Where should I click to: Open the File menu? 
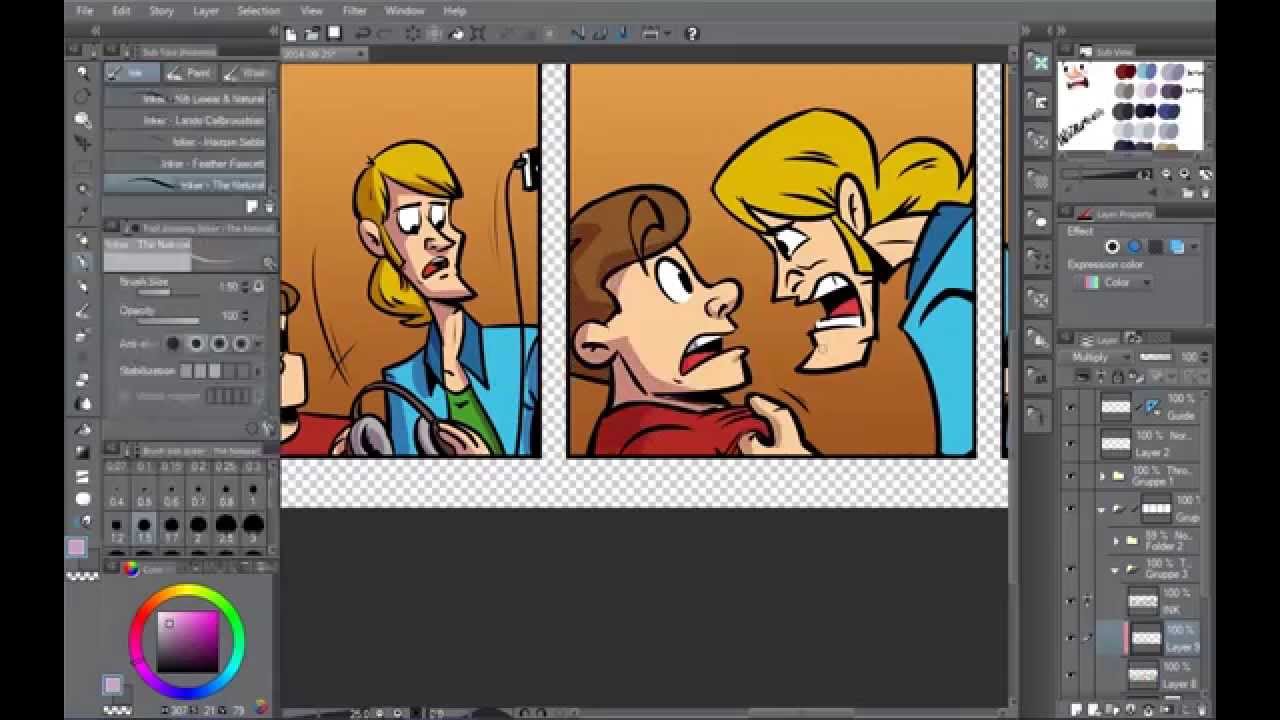85,11
